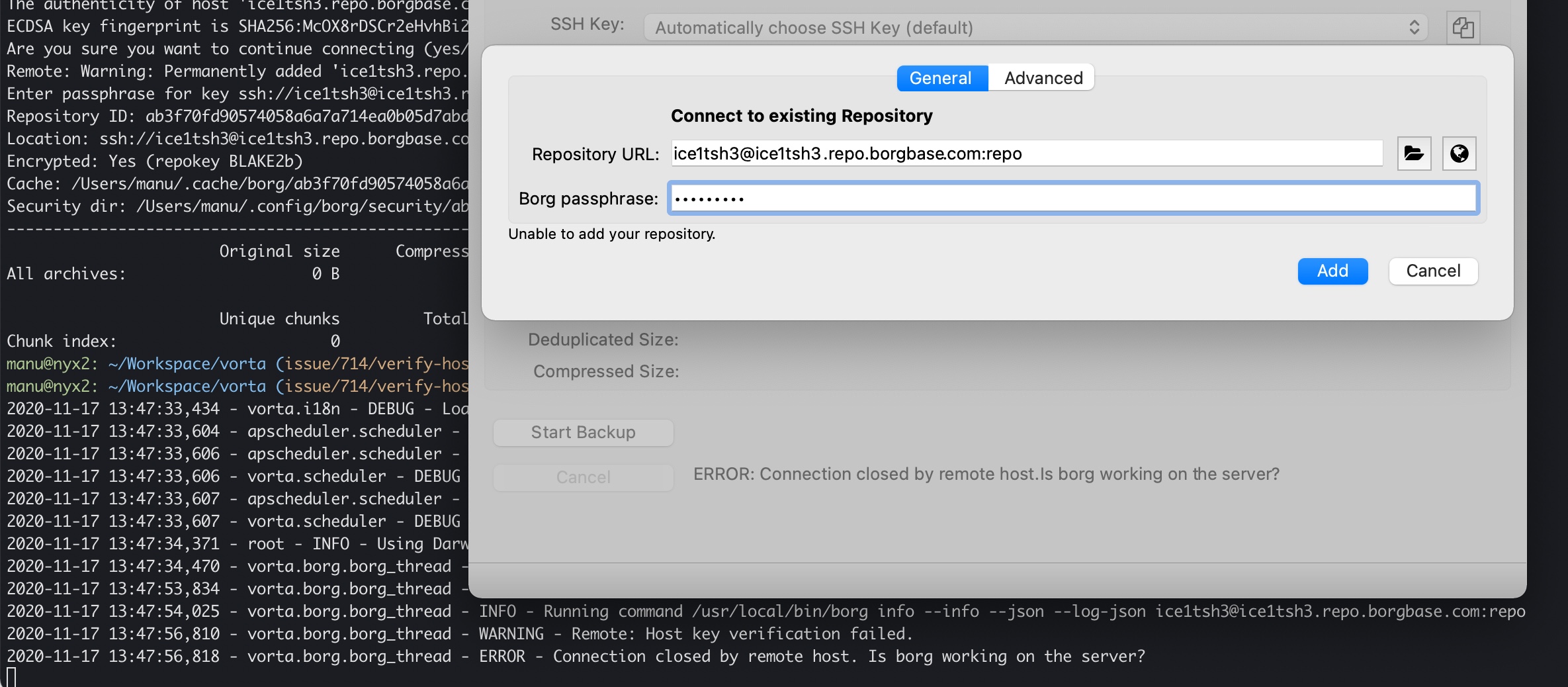Click the 'SSH Key:' label
Image resolution: width=1568 pixels, height=687 pixels.
[588, 24]
